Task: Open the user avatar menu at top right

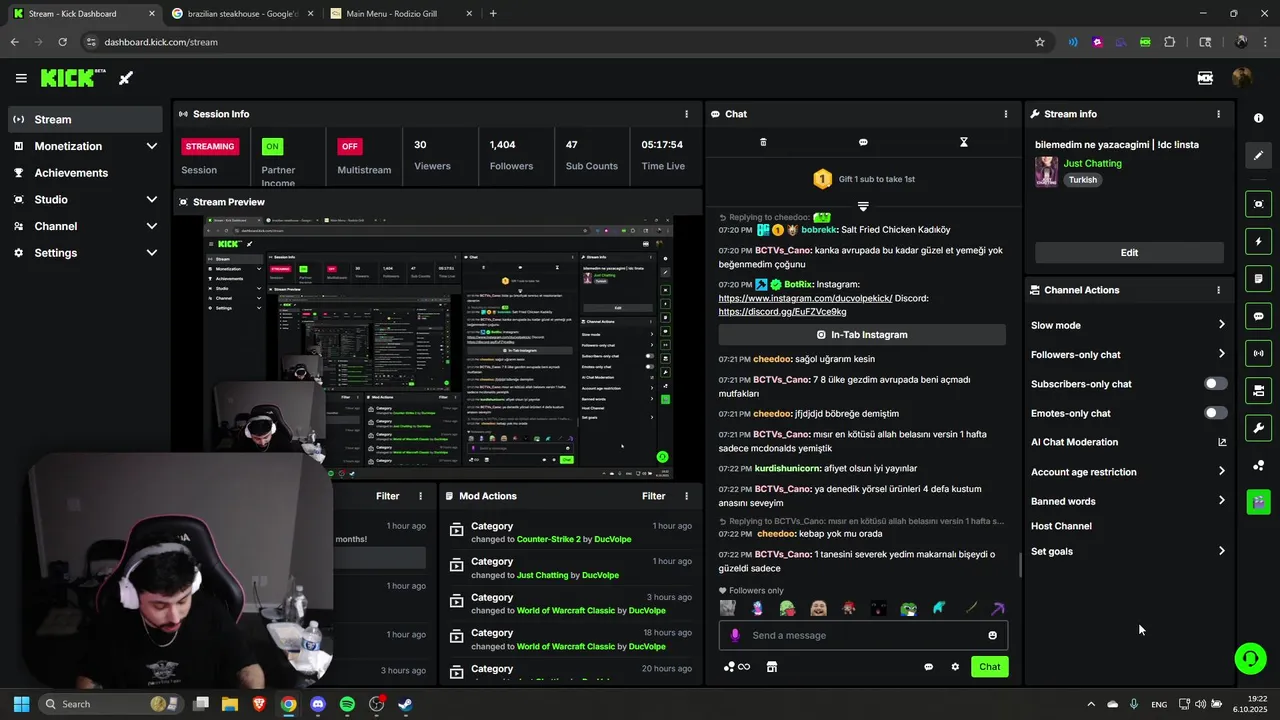Action: click(x=1242, y=78)
